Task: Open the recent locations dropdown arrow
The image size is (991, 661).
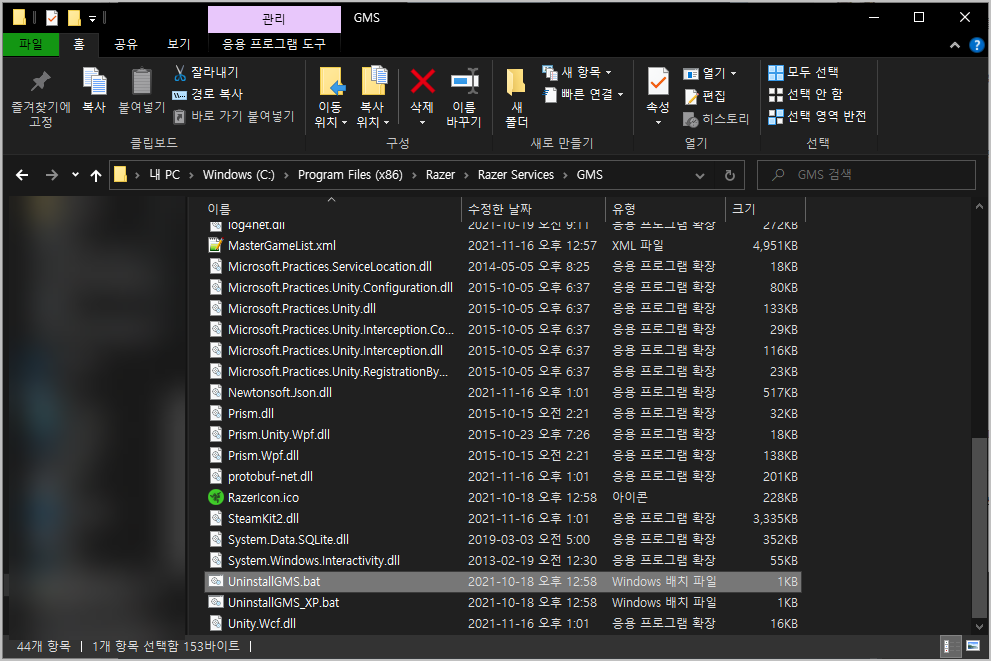Action: tap(75, 175)
